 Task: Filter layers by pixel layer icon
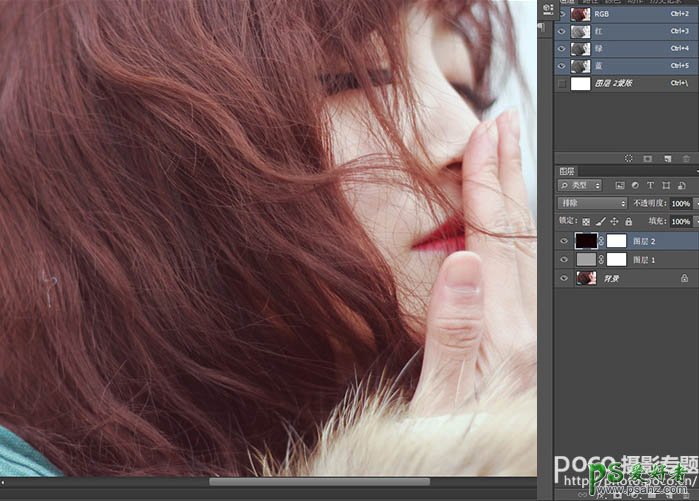[620, 186]
